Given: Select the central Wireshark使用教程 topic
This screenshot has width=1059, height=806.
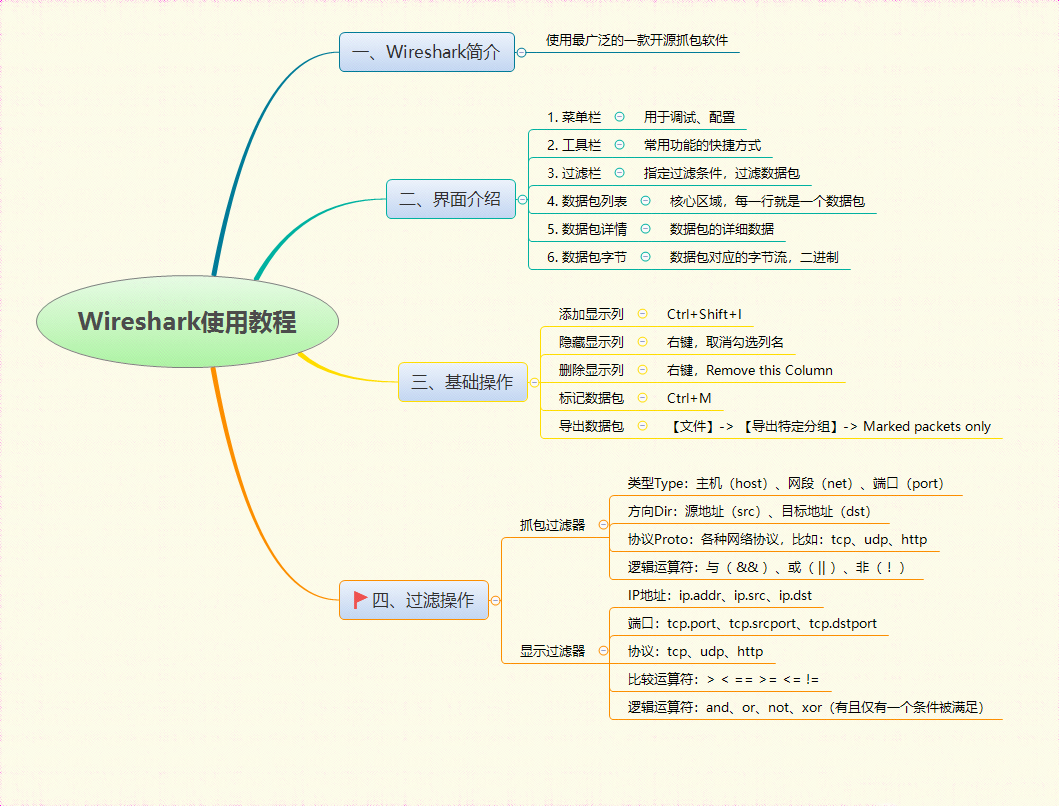Looking at the screenshot, I should [x=187, y=322].
